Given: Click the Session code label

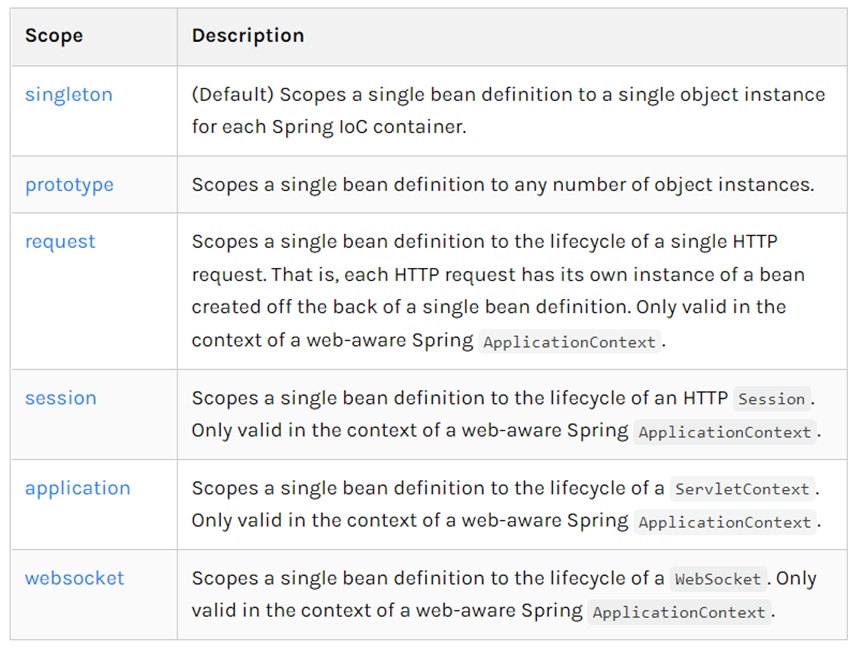Looking at the screenshot, I should click(x=772, y=399).
